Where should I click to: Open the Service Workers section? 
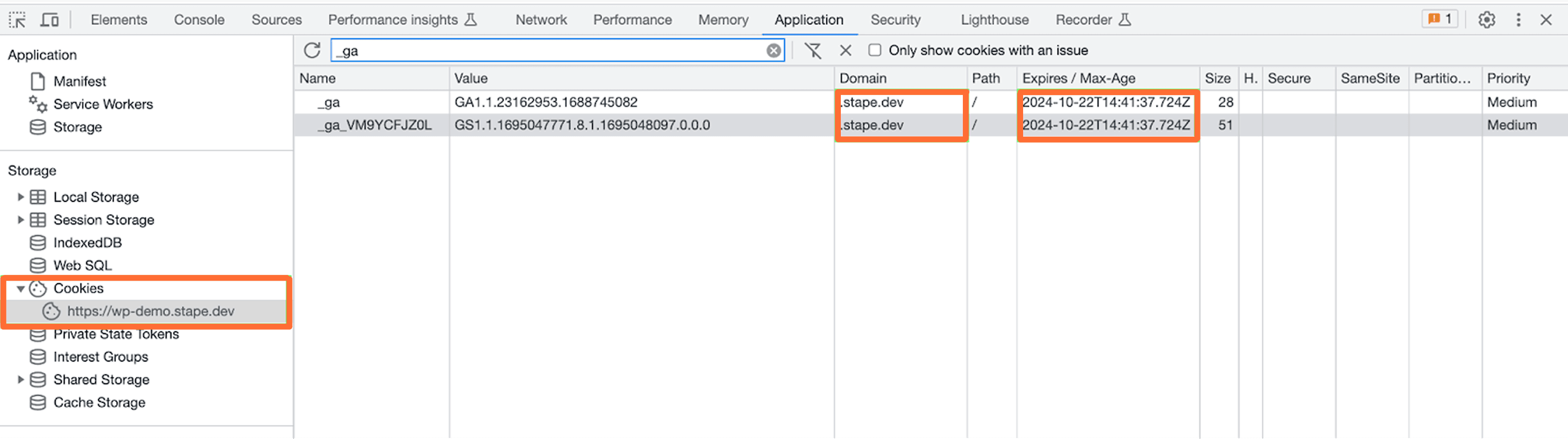click(103, 104)
